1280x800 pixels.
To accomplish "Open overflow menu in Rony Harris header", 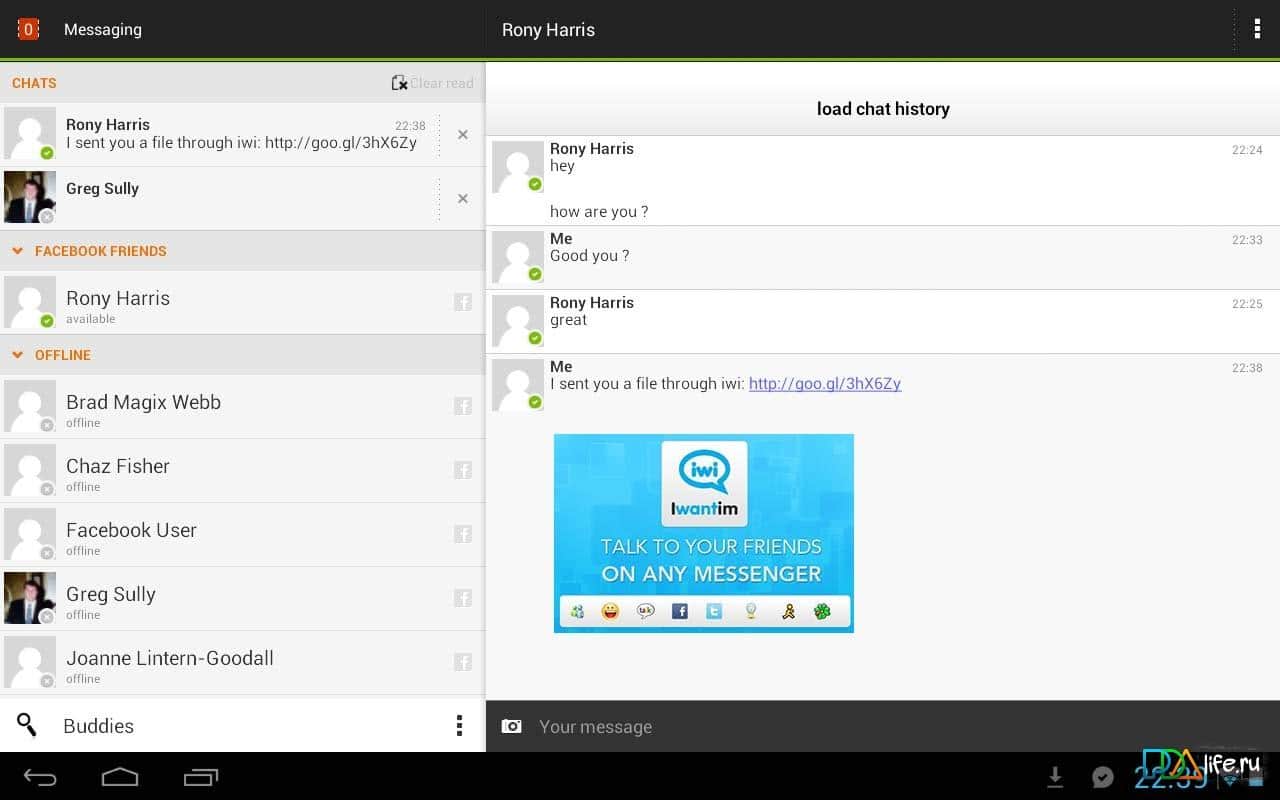I will click(1257, 29).
